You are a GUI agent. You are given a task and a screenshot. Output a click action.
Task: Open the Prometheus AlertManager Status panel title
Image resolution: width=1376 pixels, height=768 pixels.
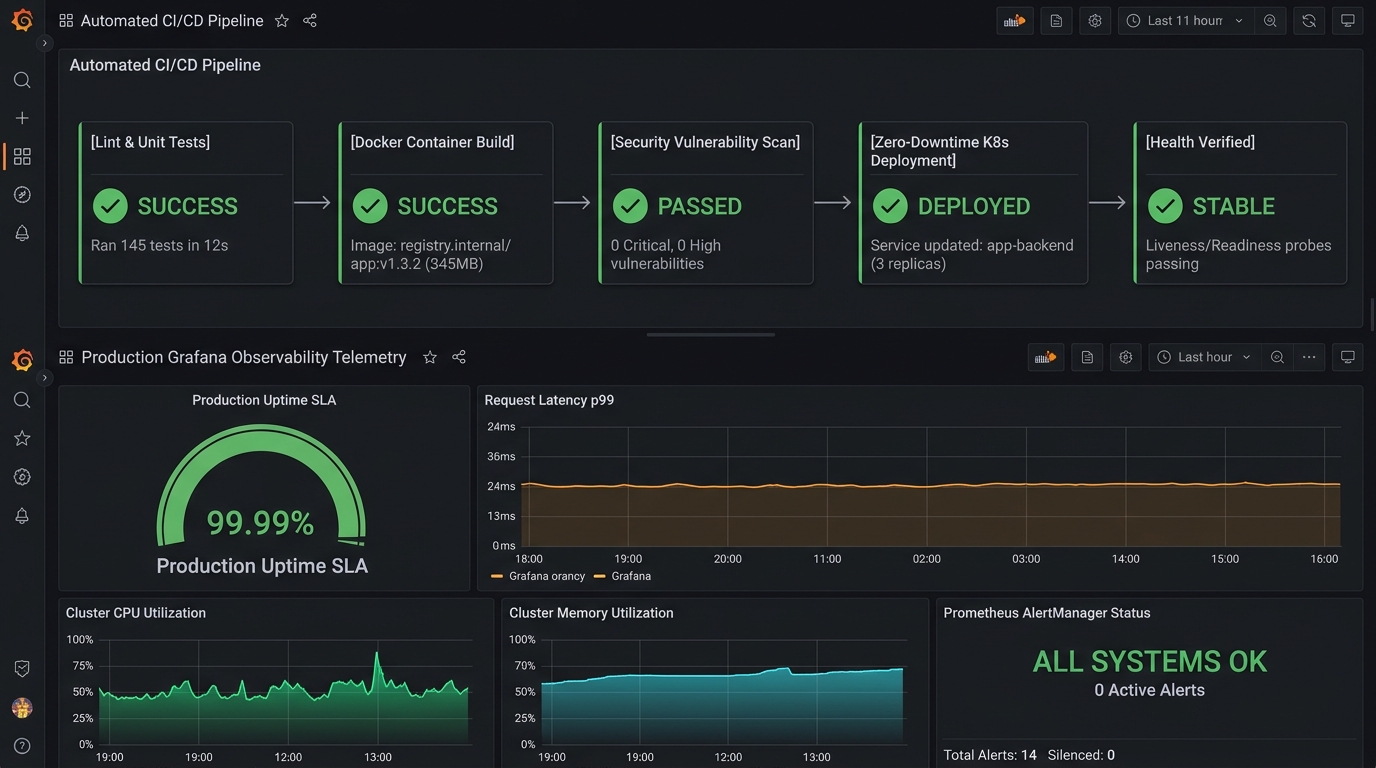[1047, 613]
